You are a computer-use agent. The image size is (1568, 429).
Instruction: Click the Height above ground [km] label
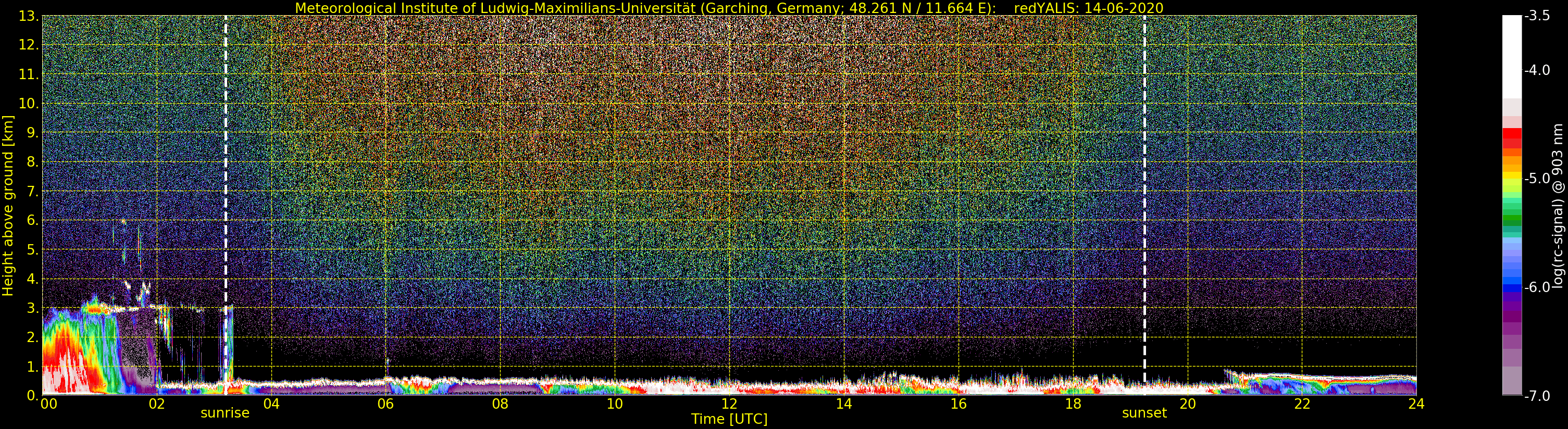pyautogui.click(x=8, y=205)
